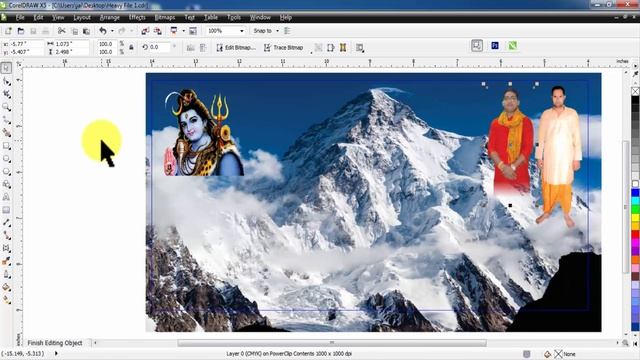The height and width of the screenshot is (360, 640).
Task: Click the Application launcher icon
Action: coord(174,31)
